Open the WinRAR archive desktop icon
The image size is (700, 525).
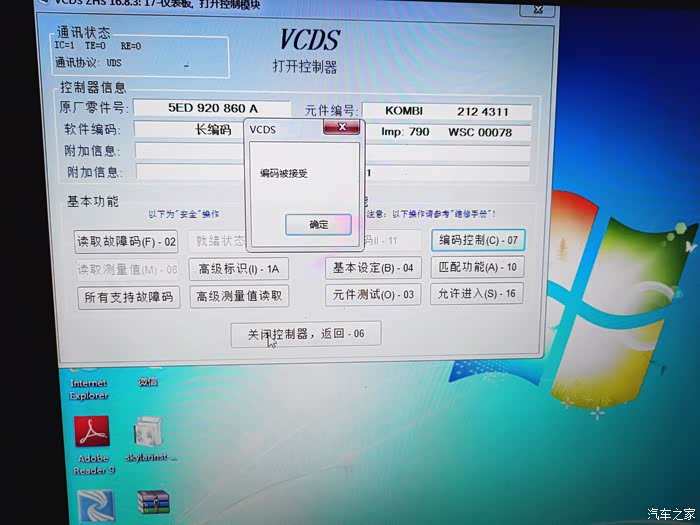153,505
